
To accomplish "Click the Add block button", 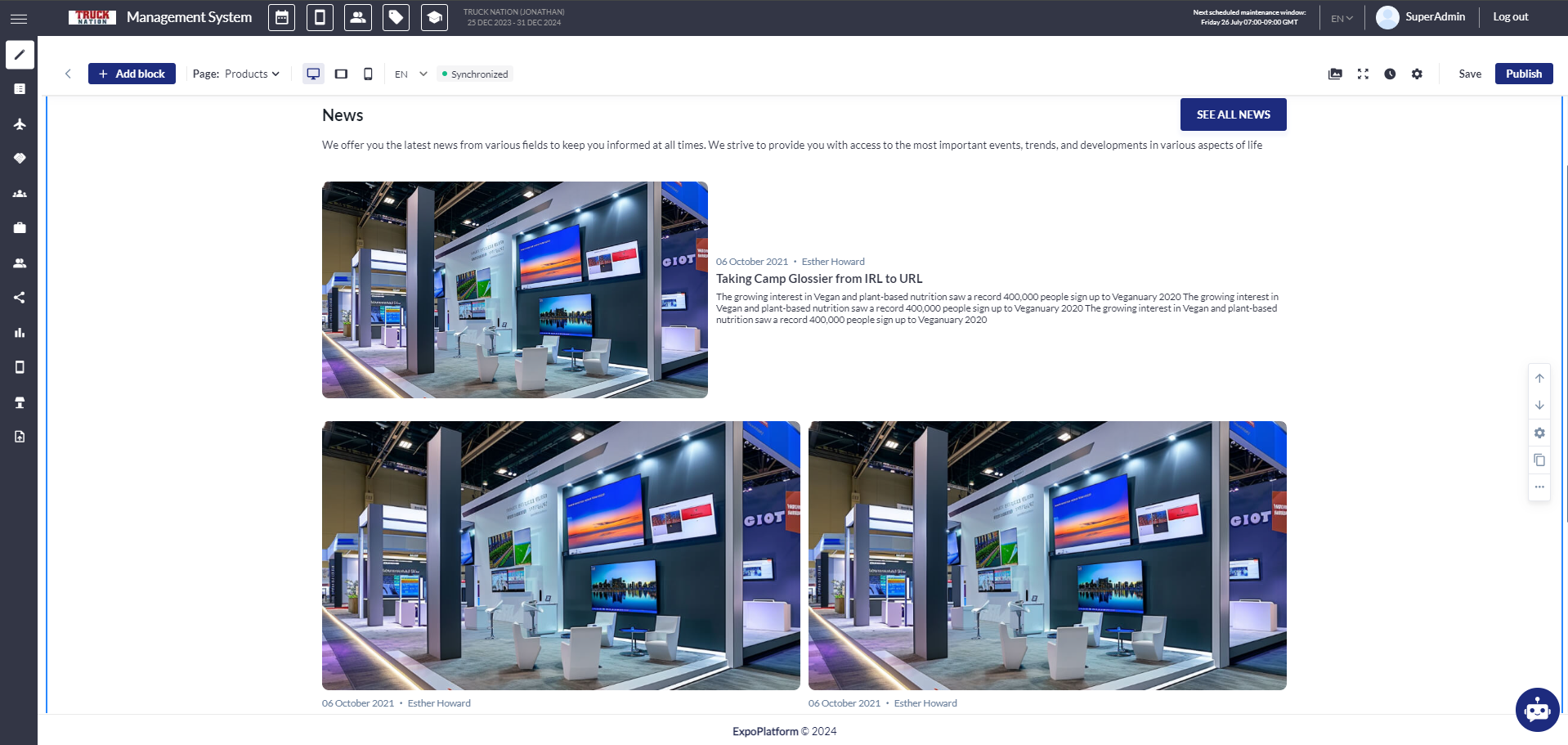I will 132,74.
